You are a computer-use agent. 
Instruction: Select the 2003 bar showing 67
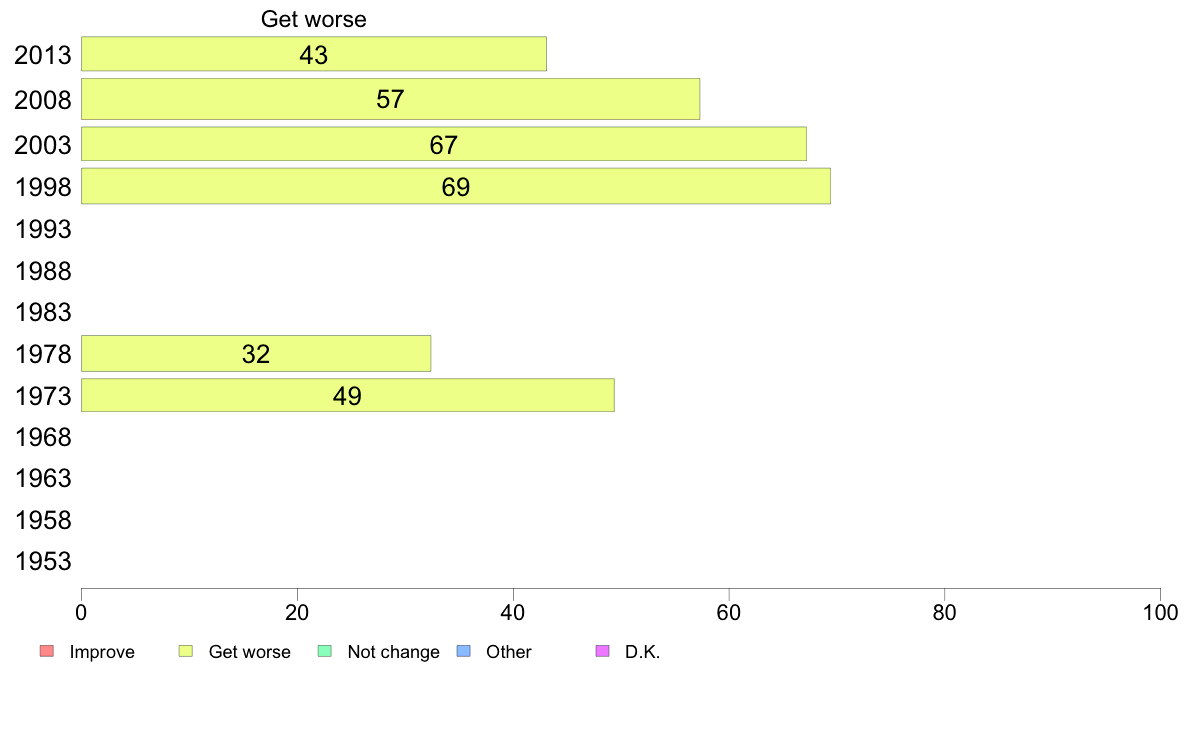(x=444, y=144)
